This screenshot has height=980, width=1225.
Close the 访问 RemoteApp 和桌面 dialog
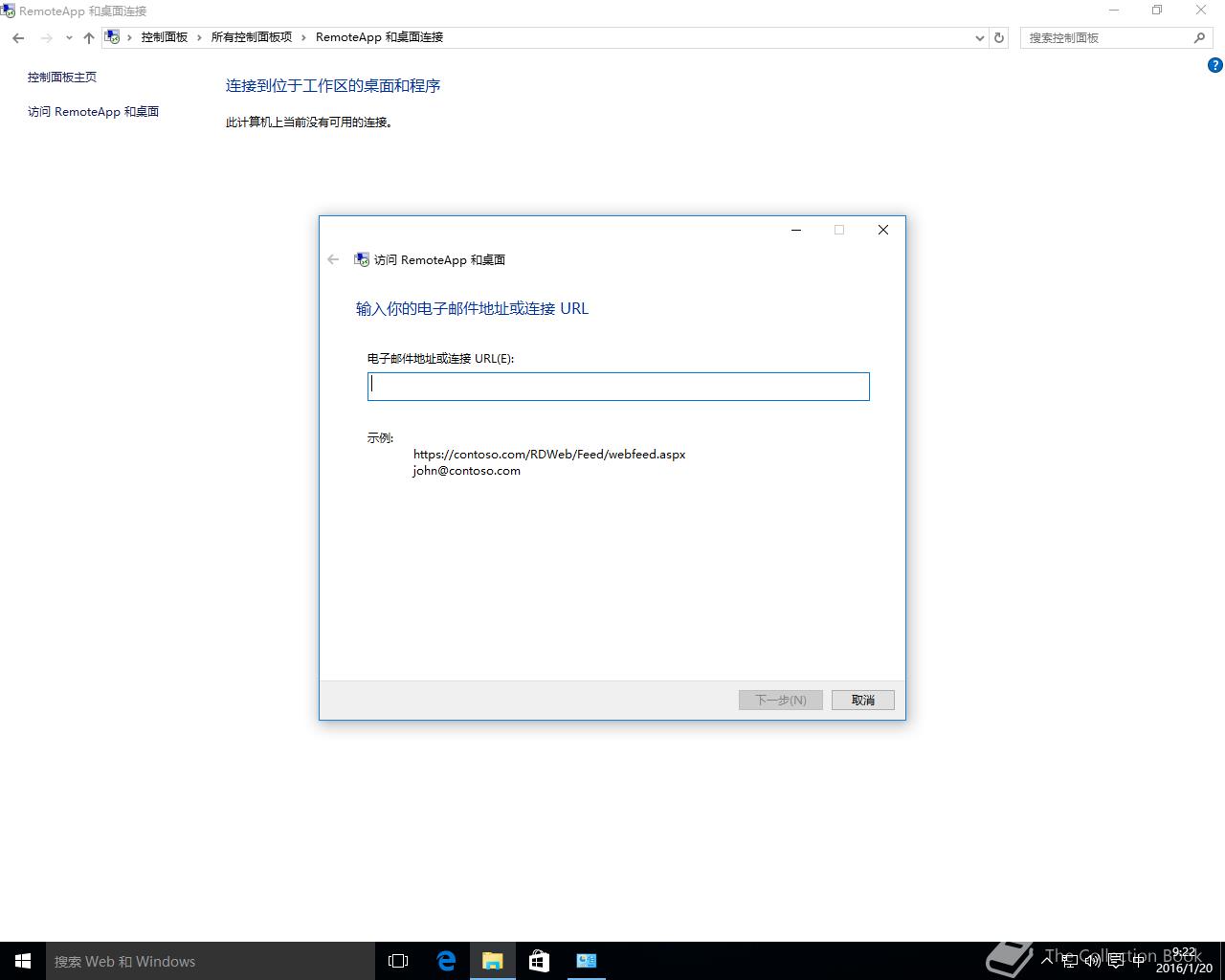883,230
